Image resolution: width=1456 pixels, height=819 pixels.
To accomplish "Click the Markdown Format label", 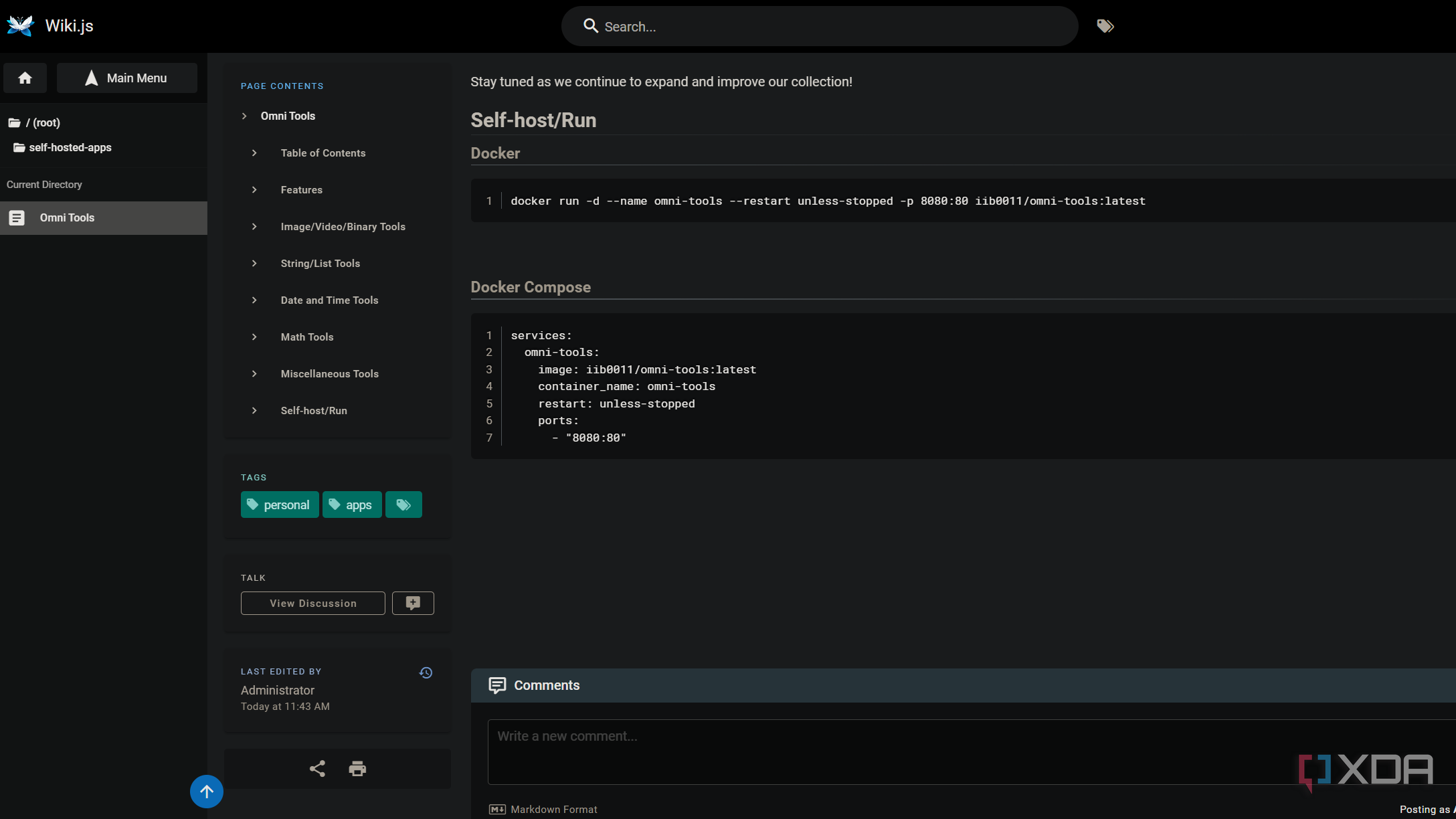I will click(554, 810).
